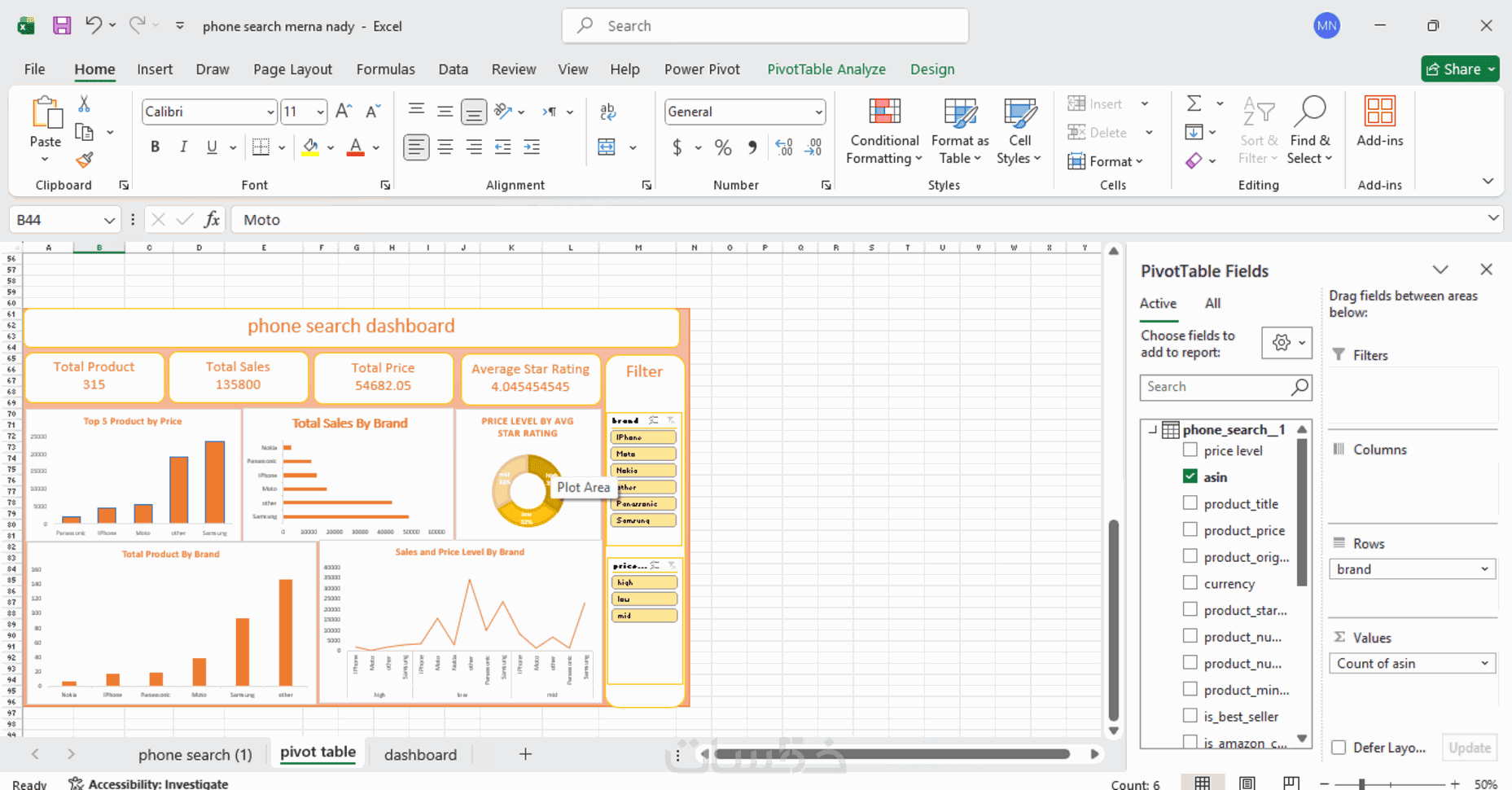Apply Format Painter brush

point(84,160)
